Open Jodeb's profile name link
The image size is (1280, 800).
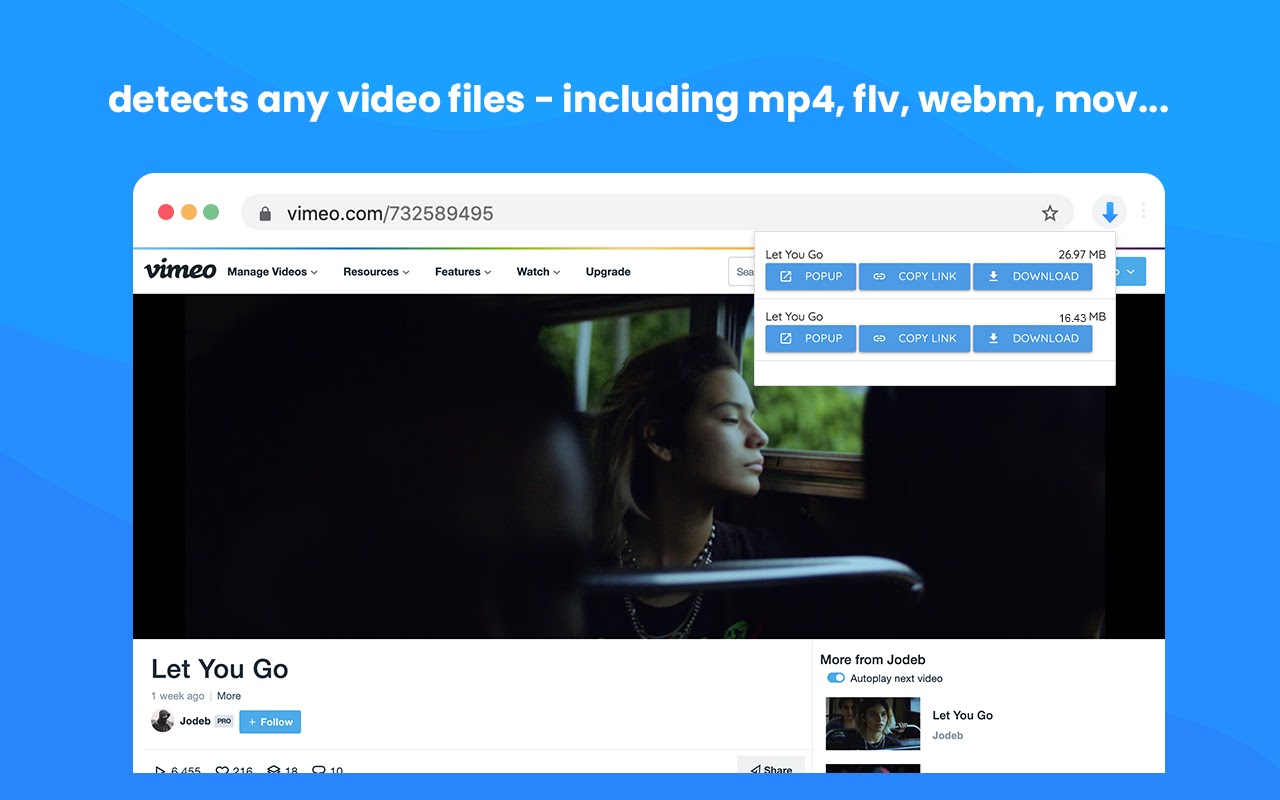pos(195,721)
